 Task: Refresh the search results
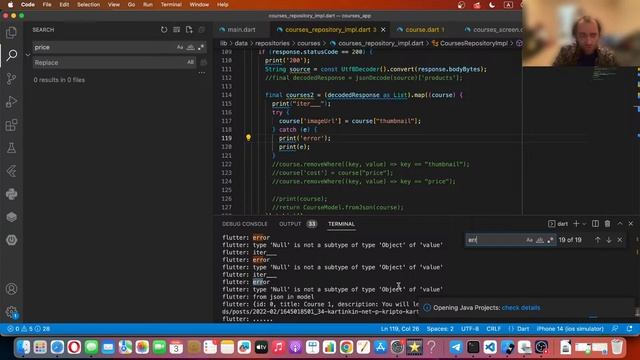tap(164, 30)
